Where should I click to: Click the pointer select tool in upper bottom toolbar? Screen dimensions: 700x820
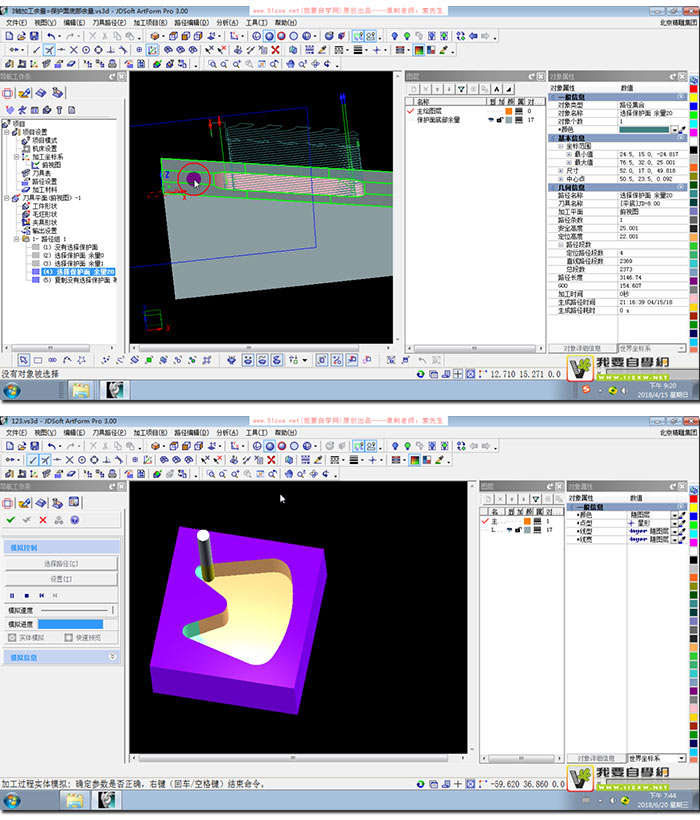tap(24, 360)
